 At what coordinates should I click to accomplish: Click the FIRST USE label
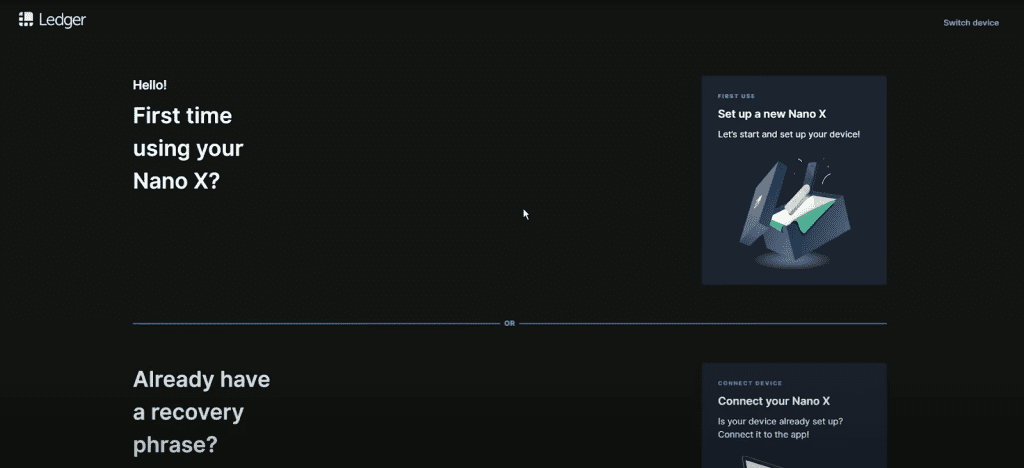point(736,97)
